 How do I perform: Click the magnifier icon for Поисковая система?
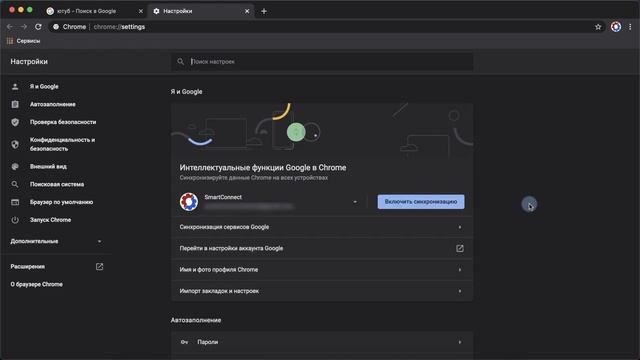point(15,184)
